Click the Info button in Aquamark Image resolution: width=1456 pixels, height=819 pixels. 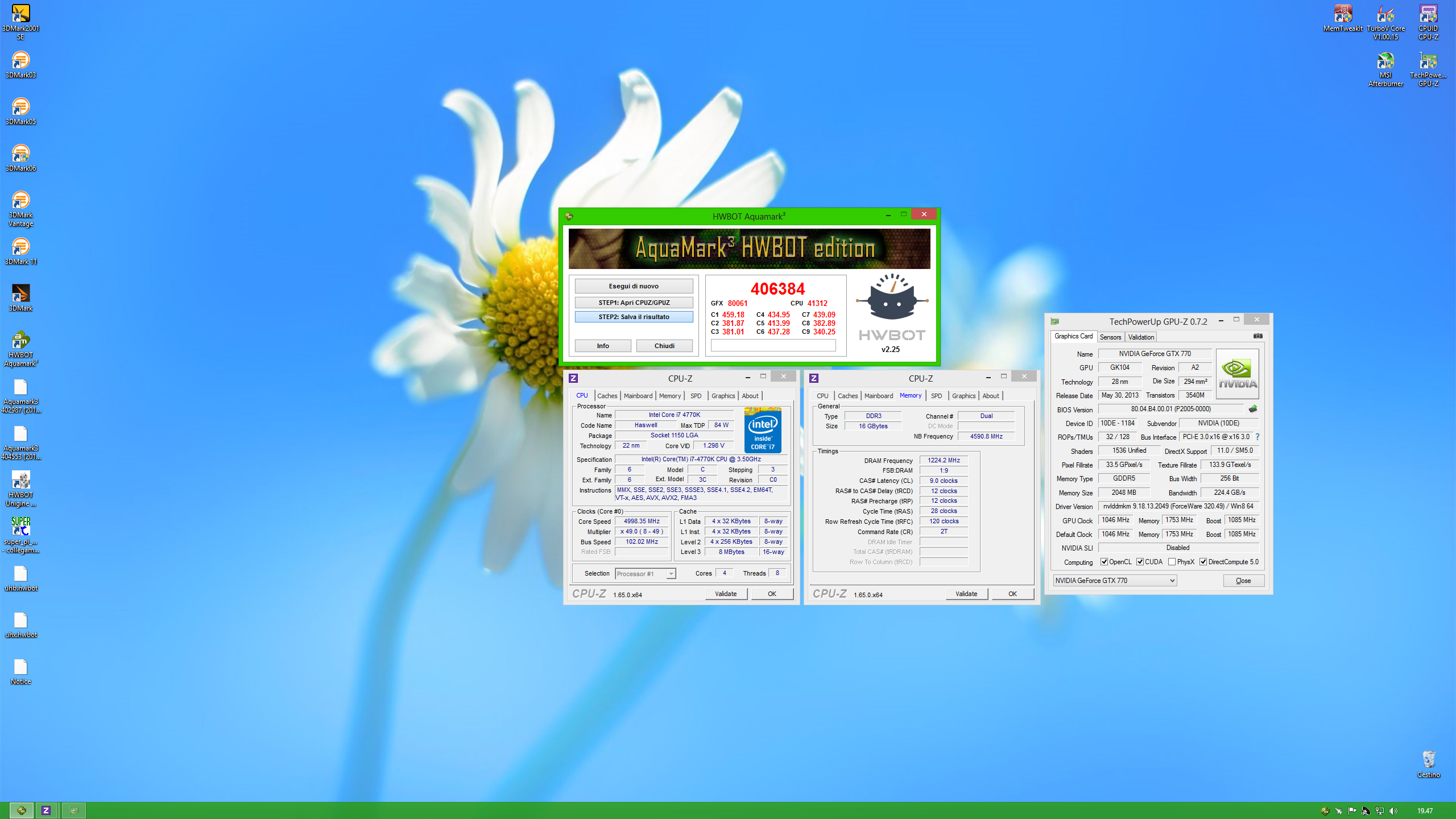click(x=603, y=346)
